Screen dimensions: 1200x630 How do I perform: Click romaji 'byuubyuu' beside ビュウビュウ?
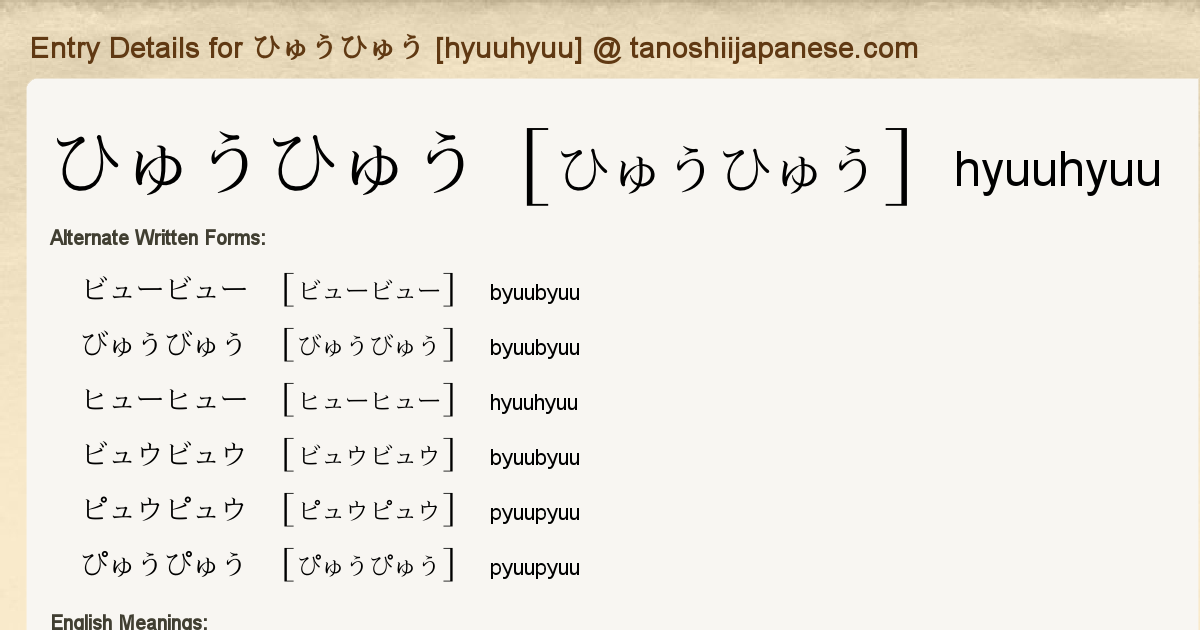(534, 458)
